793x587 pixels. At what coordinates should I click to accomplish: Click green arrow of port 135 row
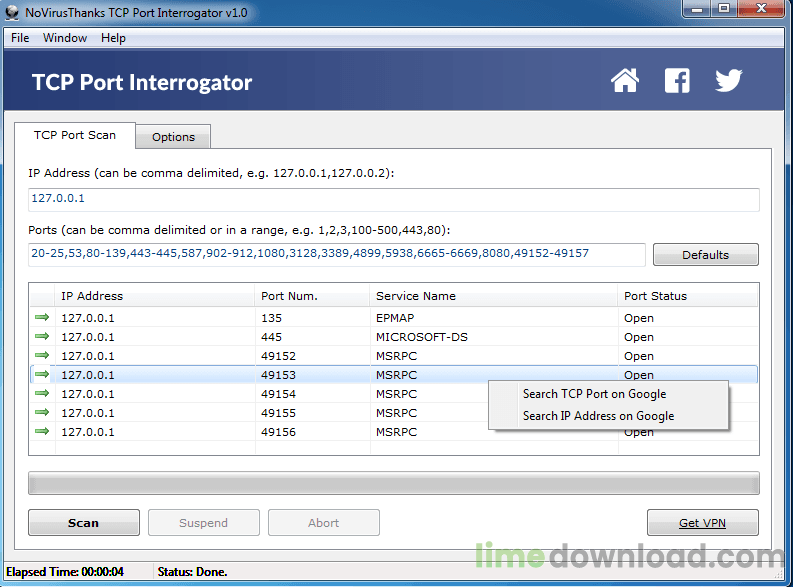[42, 318]
